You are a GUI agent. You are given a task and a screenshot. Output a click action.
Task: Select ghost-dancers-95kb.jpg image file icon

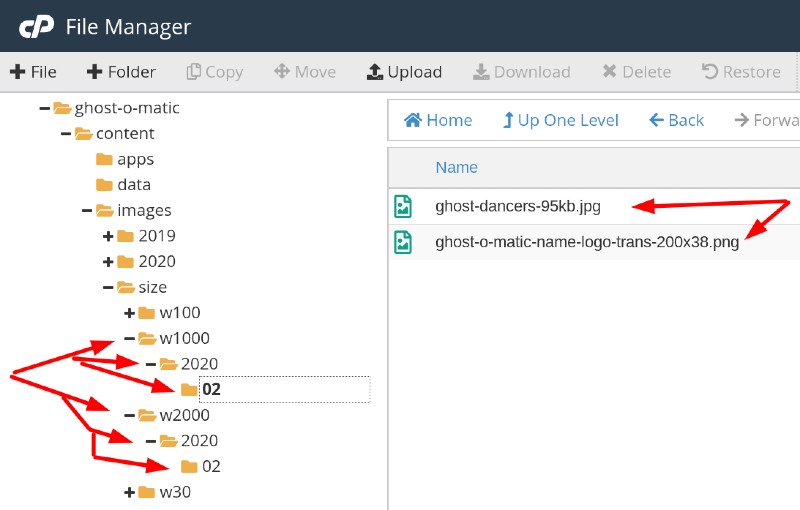(x=403, y=207)
